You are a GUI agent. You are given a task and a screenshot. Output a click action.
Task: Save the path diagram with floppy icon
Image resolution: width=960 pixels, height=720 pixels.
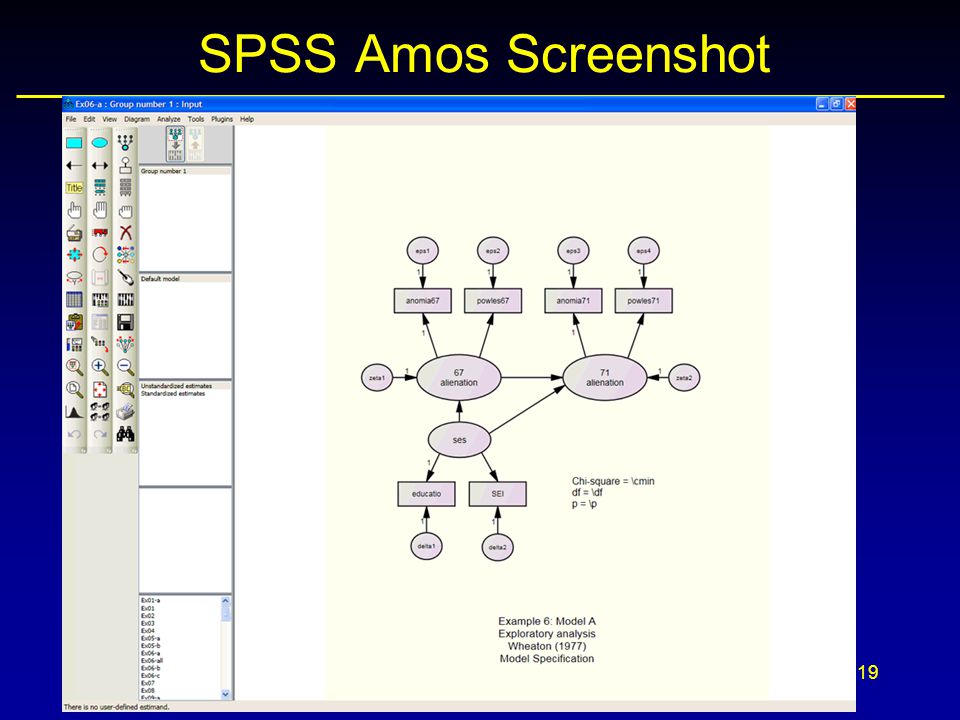coord(126,322)
